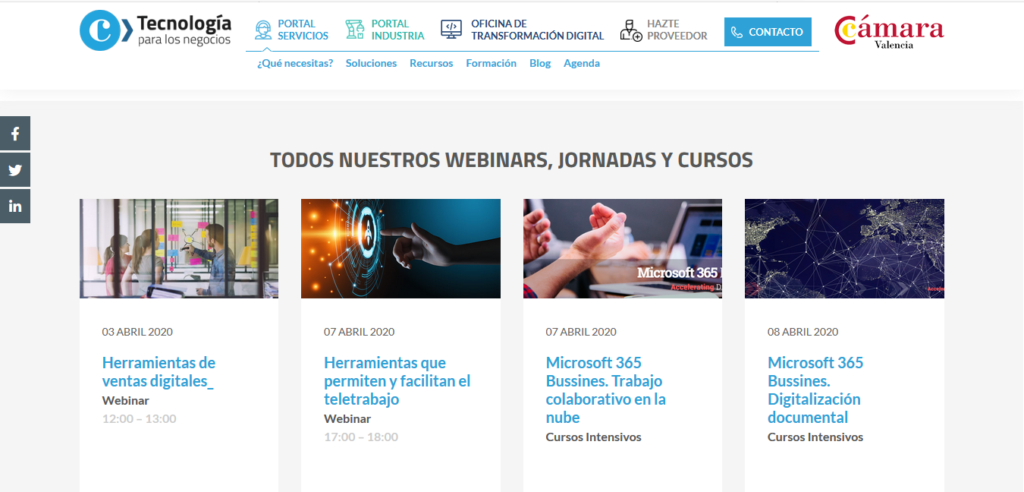The width and height of the screenshot is (1024, 492).
Task: Click the Hazte Proveedor icon
Action: point(630,30)
